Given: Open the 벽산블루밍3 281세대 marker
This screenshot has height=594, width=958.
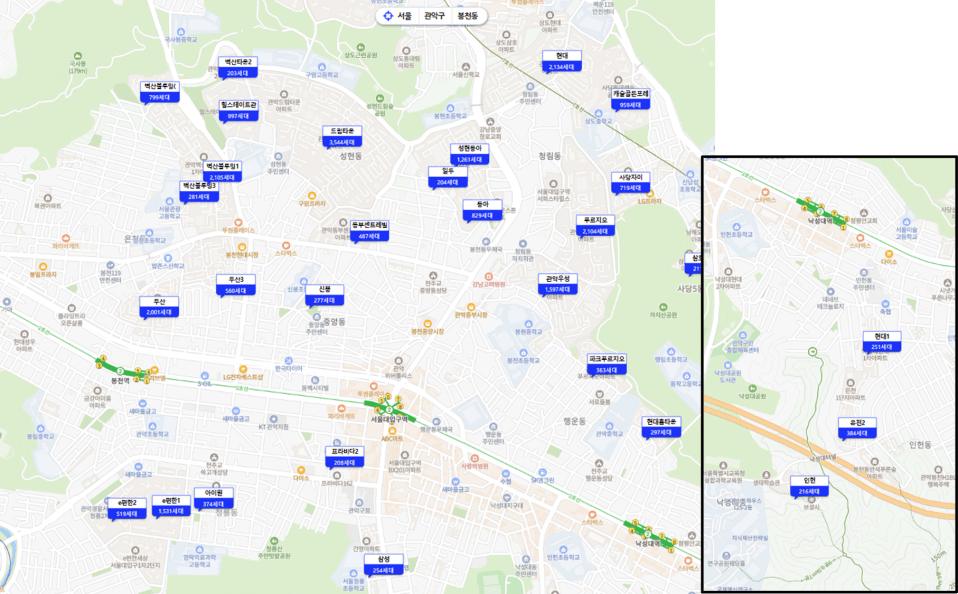Looking at the screenshot, I should [199, 191].
